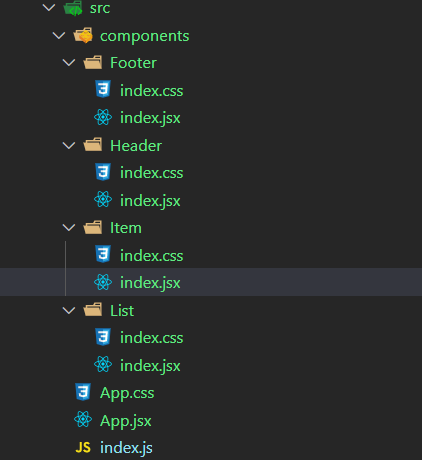Click the React icon of Header index.jsx
Image resolution: width=422 pixels, height=460 pixels.
pyautogui.click(x=103, y=200)
